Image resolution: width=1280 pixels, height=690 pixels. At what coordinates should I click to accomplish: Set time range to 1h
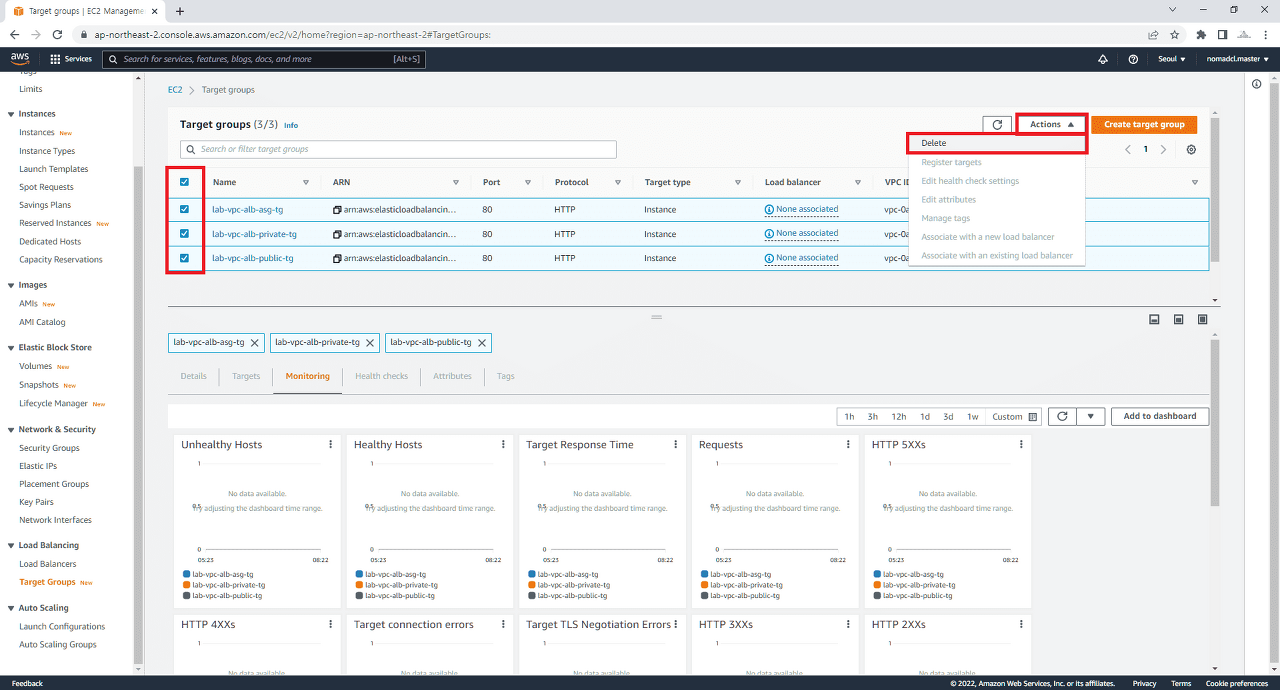click(849, 416)
